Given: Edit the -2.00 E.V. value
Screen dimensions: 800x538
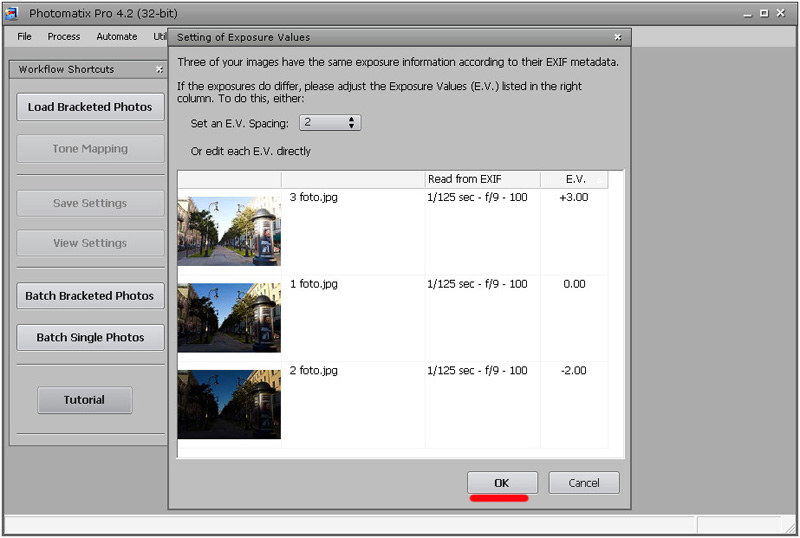Looking at the screenshot, I should click(x=574, y=371).
